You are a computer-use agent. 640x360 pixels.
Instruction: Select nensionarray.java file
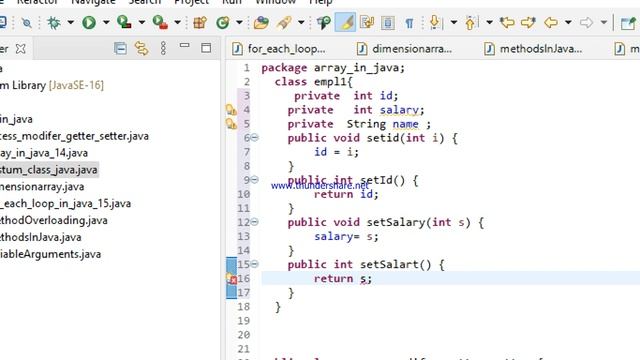pos(42,187)
